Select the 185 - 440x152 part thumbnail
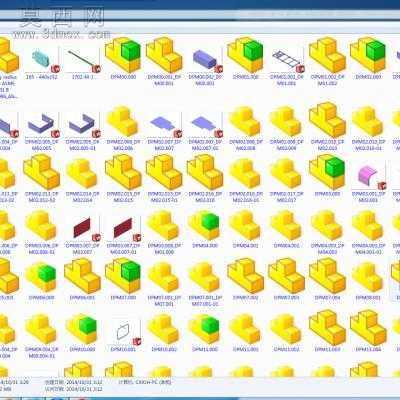Screen dimensions: 400x400 tap(41, 60)
